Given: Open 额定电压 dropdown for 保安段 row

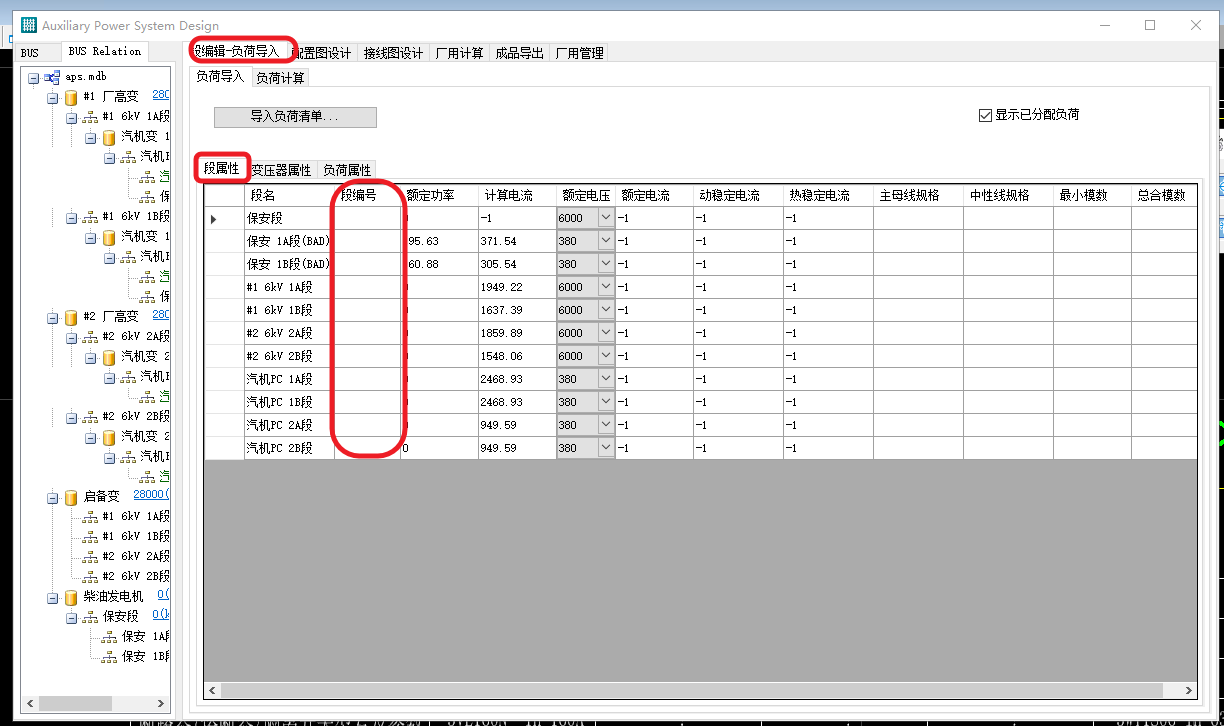Looking at the screenshot, I should pos(606,218).
